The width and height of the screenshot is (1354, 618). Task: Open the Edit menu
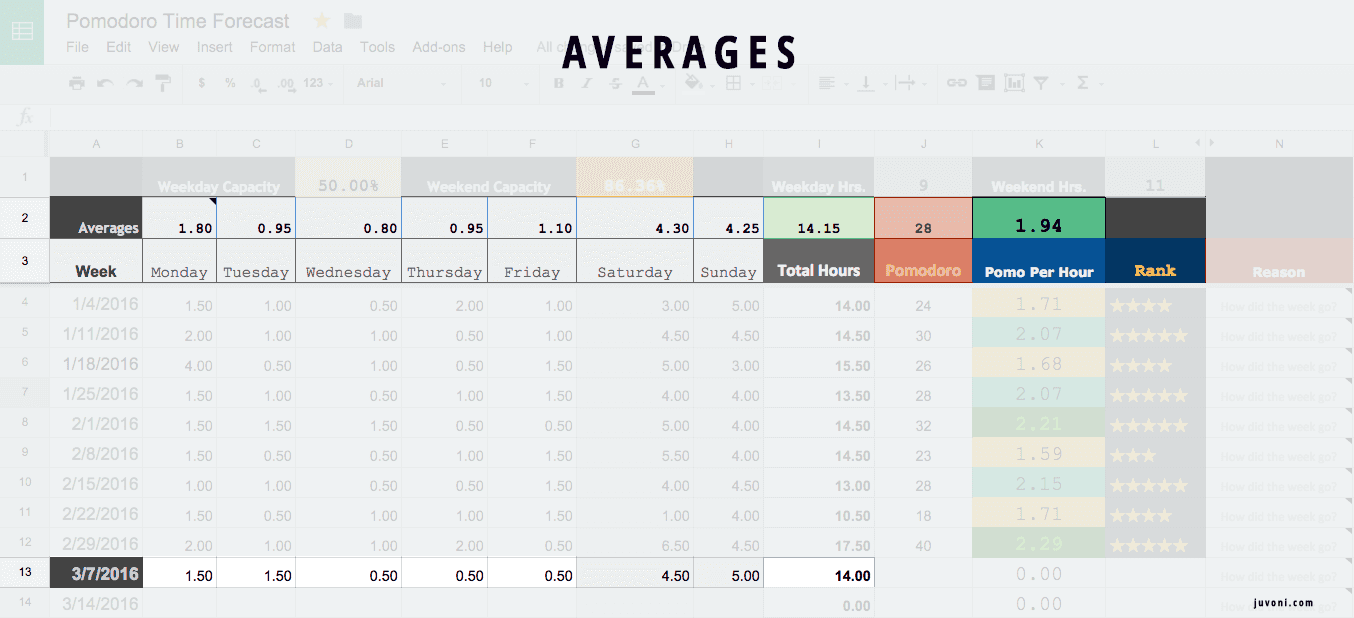[118, 47]
